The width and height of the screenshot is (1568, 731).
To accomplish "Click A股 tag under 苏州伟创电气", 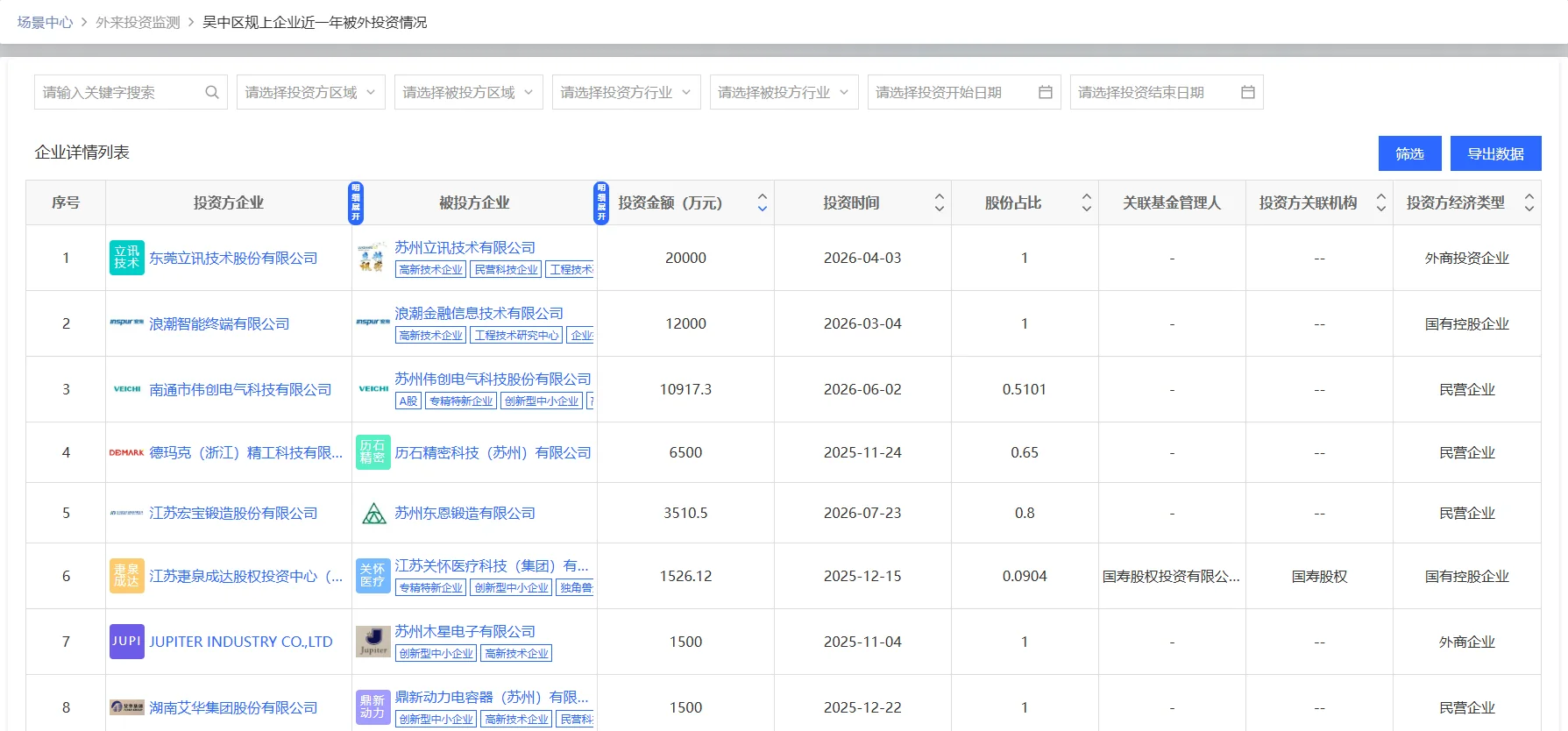I will [408, 401].
